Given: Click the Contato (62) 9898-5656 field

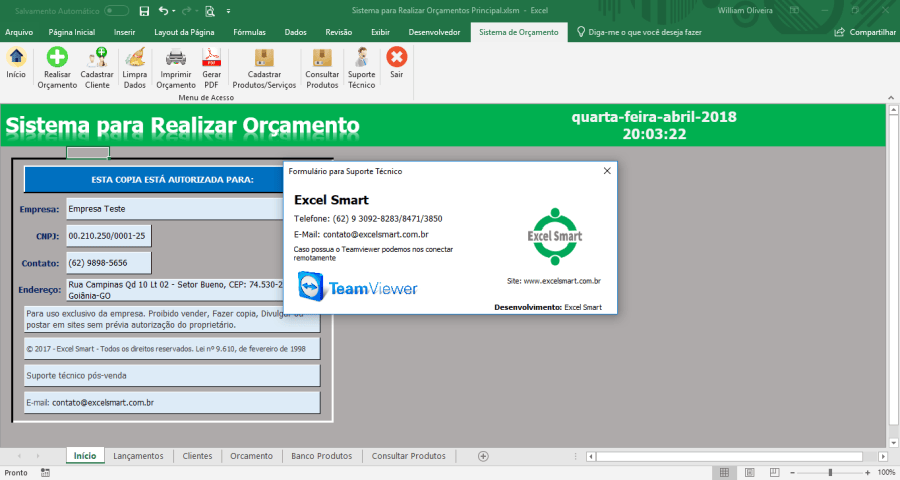Looking at the screenshot, I should [109, 263].
